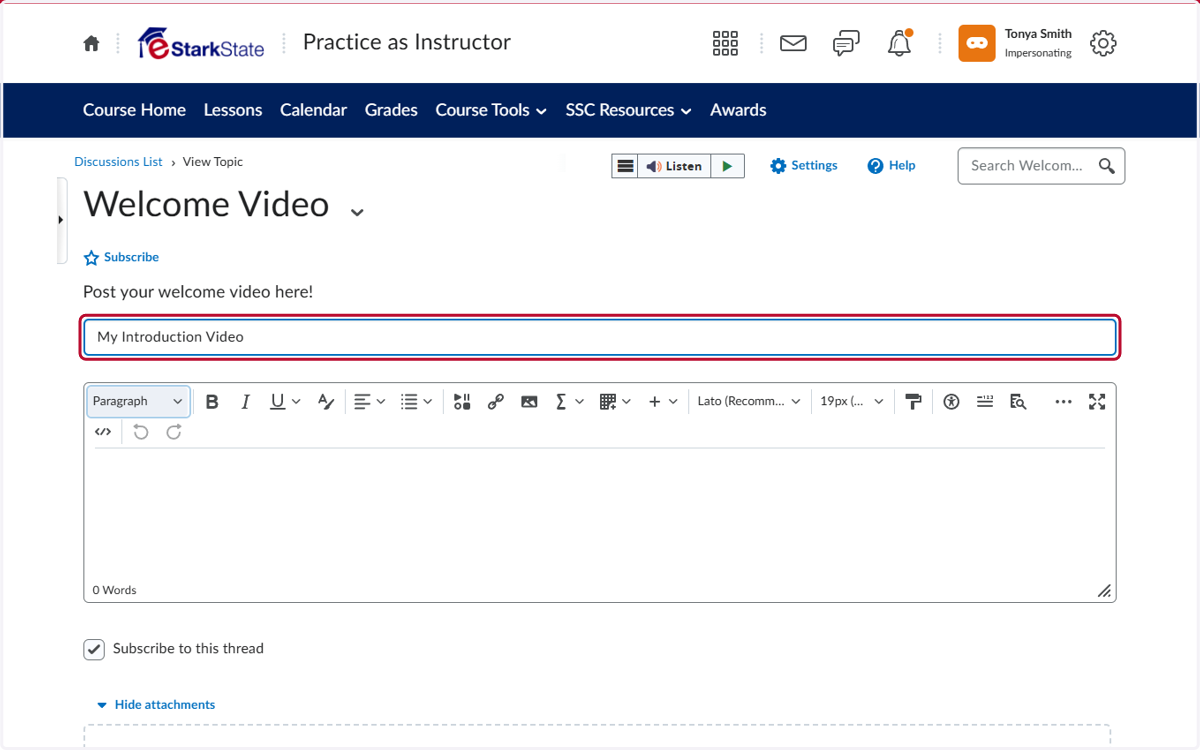Toggle italic formatting
The width and height of the screenshot is (1200, 750).
(245, 401)
